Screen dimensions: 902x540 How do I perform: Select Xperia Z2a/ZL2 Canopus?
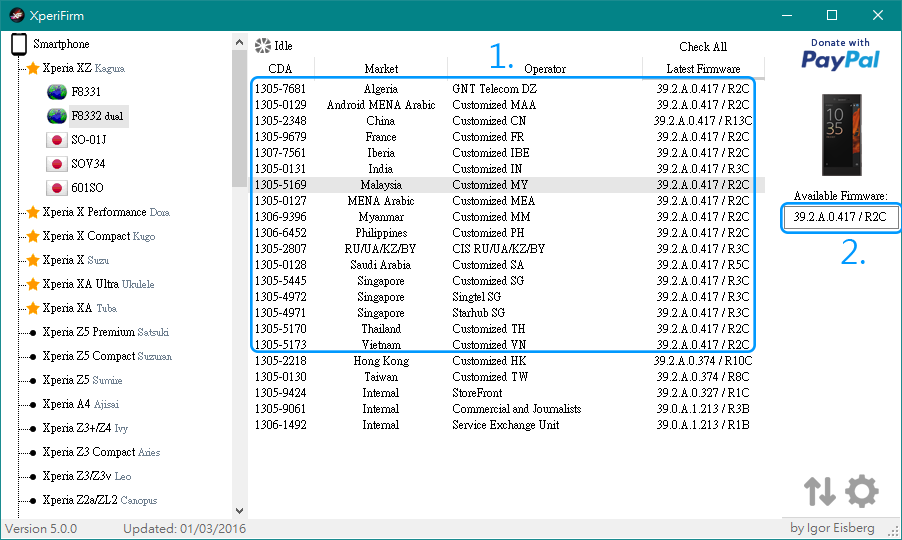pyautogui.click(x=100, y=500)
